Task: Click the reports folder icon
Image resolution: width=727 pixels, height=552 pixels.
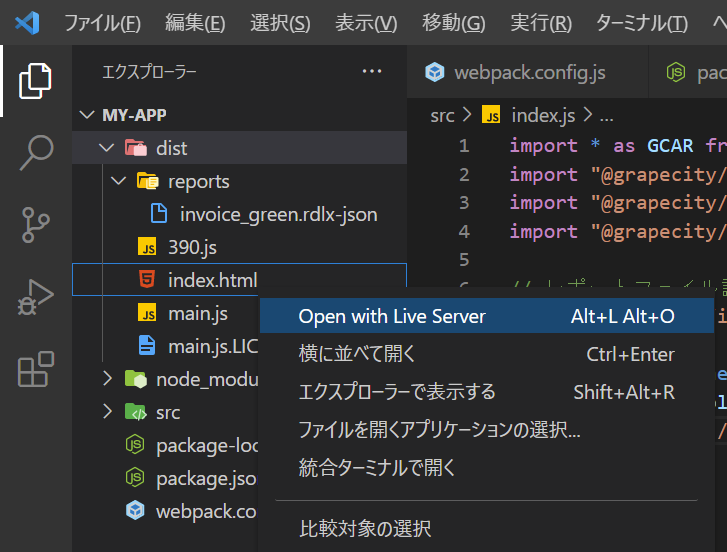Action: pyautogui.click(x=148, y=181)
